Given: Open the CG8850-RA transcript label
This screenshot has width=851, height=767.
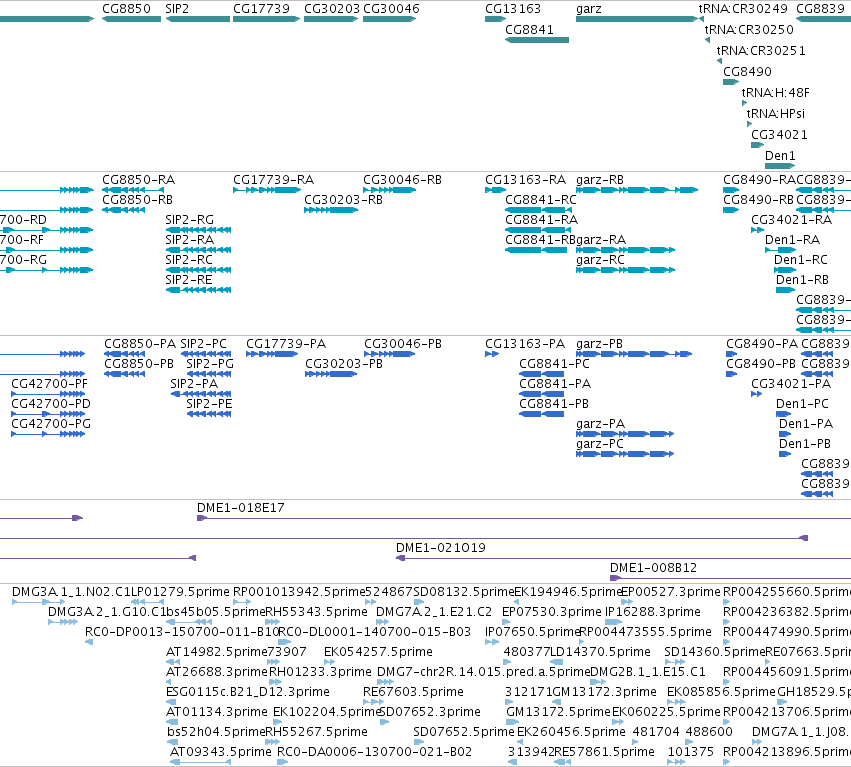Looking at the screenshot, I should [x=138, y=180].
